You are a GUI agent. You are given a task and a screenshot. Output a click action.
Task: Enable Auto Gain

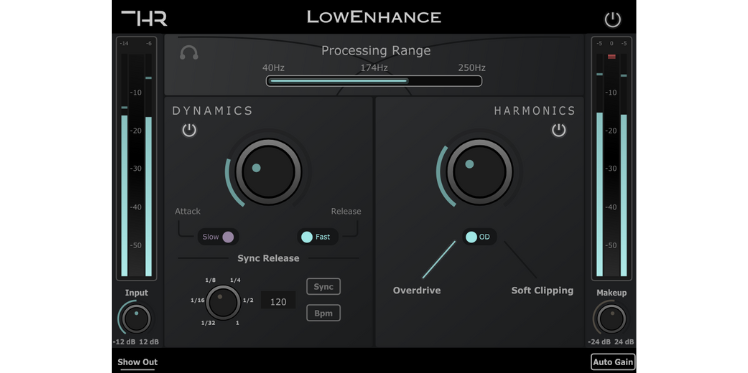point(613,362)
